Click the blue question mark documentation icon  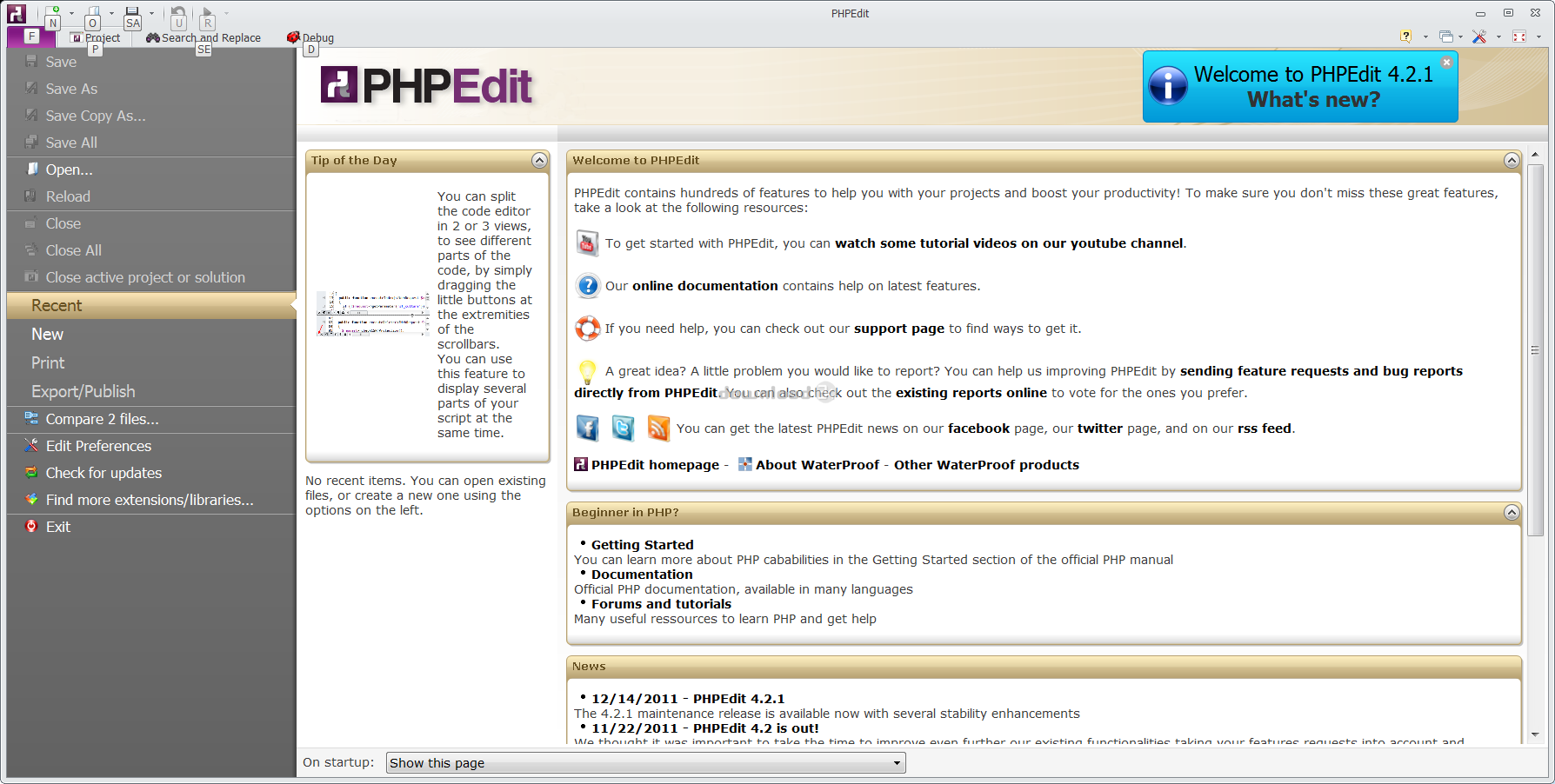click(x=588, y=285)
